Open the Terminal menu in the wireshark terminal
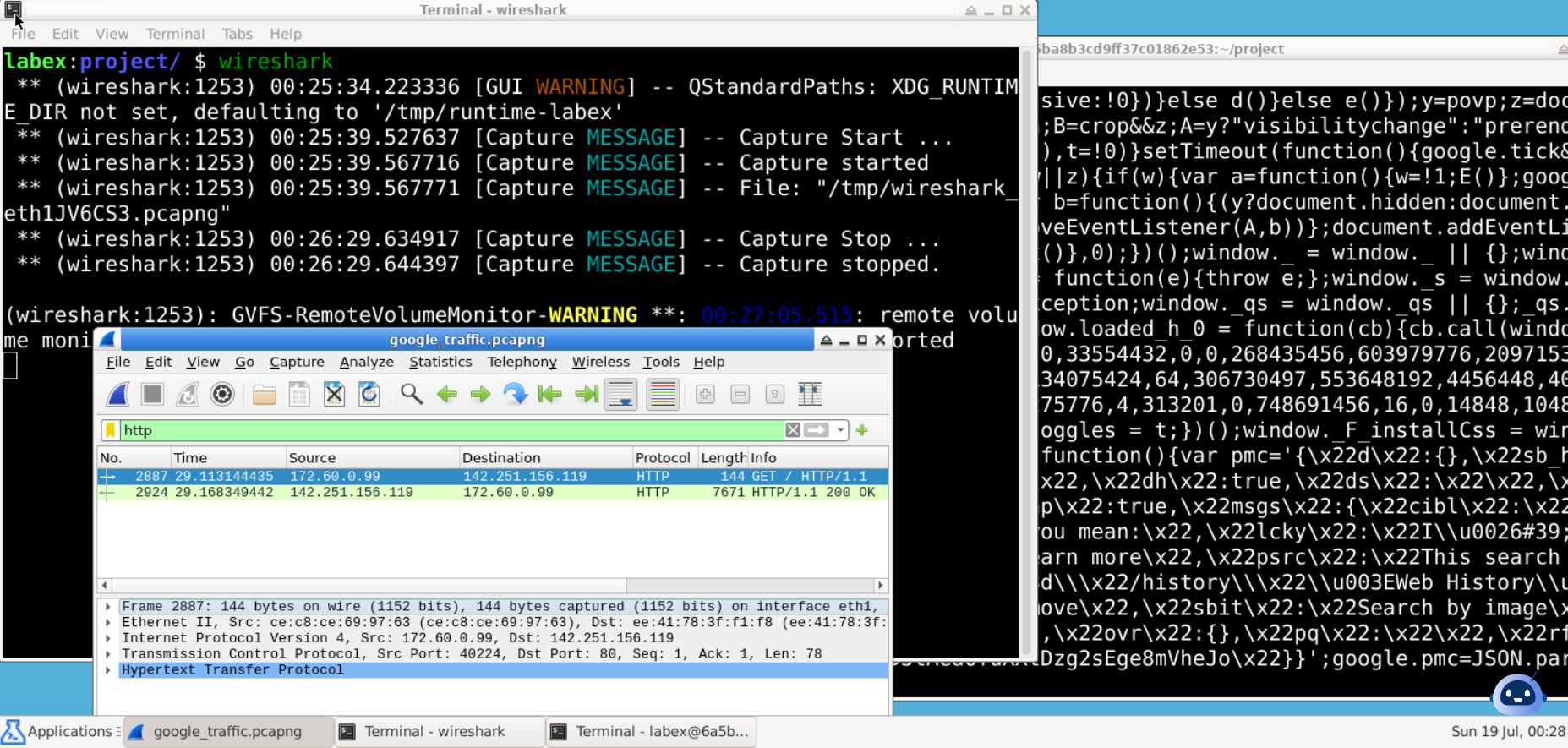The height and width of the screenshot is (748, 1568). coord(175,34)
